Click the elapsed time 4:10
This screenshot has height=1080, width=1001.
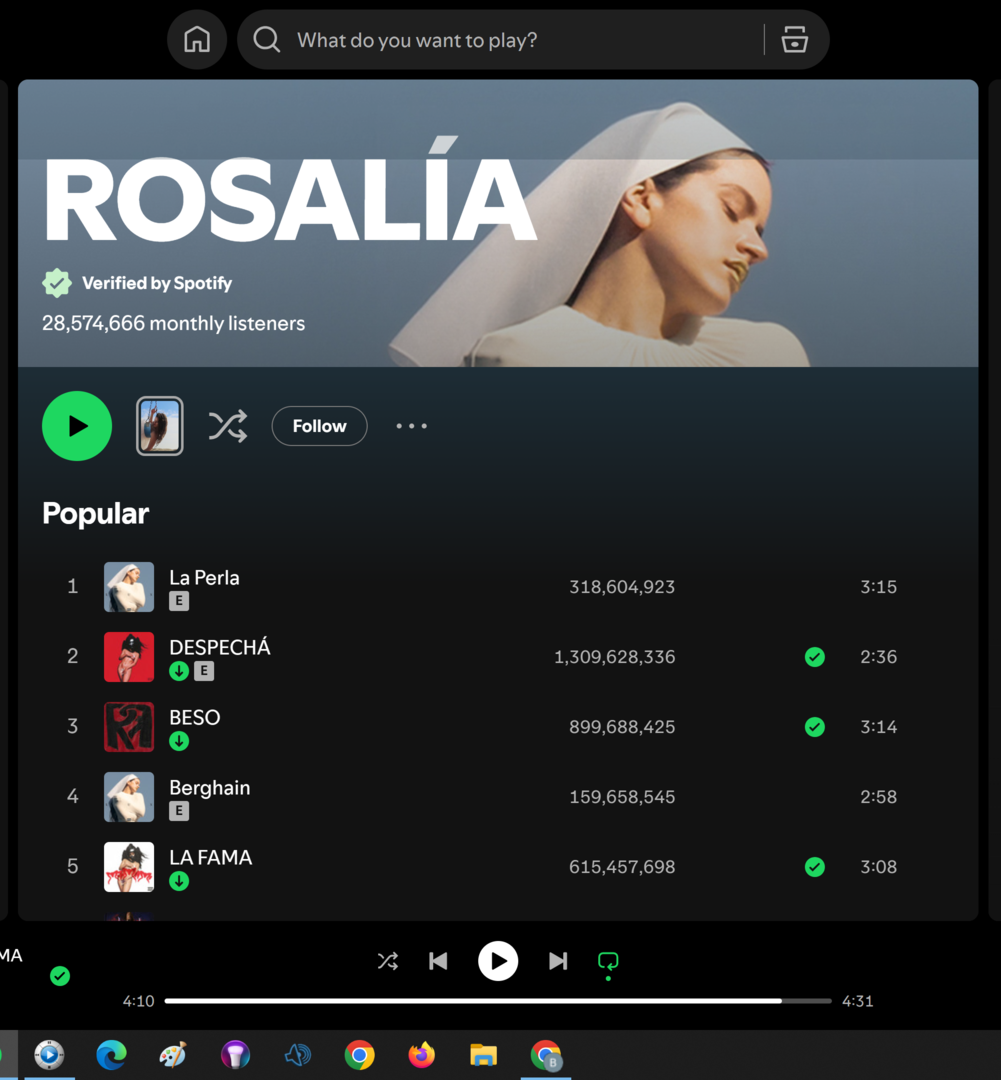click(x=138, y=1001)
